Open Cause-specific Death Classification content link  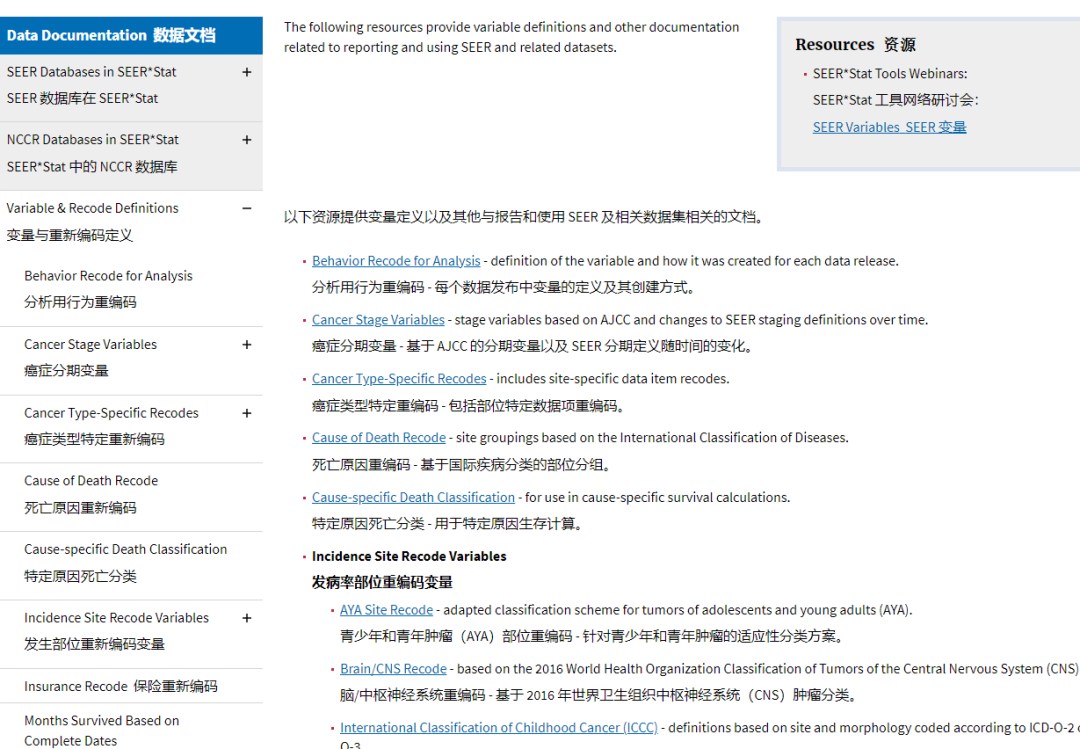click(413, 497)
